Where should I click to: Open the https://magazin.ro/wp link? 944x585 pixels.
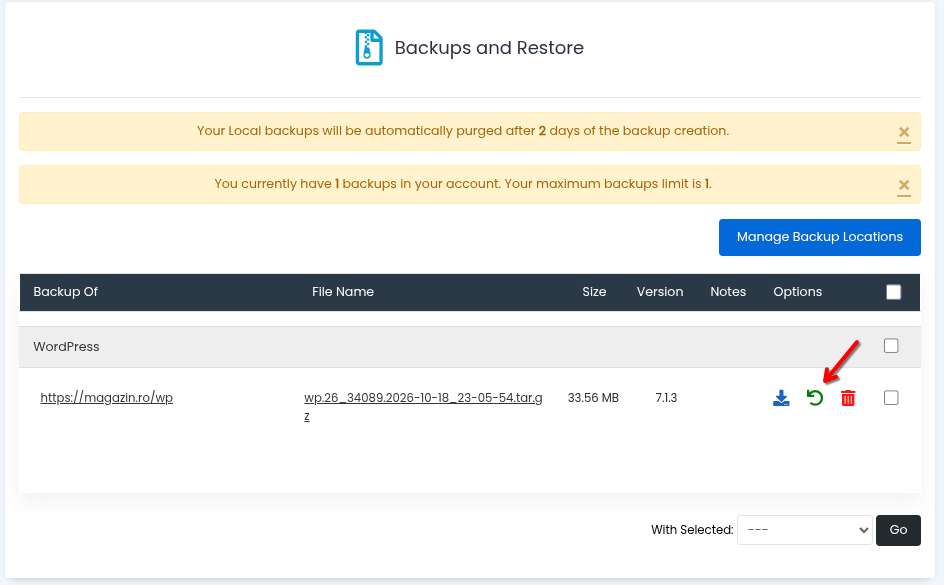pos(107,398)
